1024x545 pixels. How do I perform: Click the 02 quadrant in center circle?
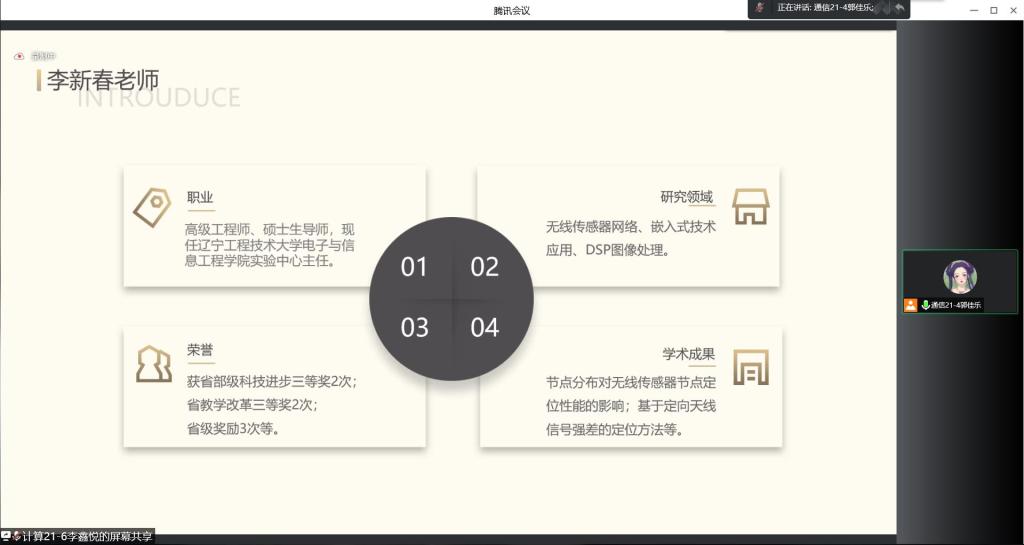(x=485, y=267)
